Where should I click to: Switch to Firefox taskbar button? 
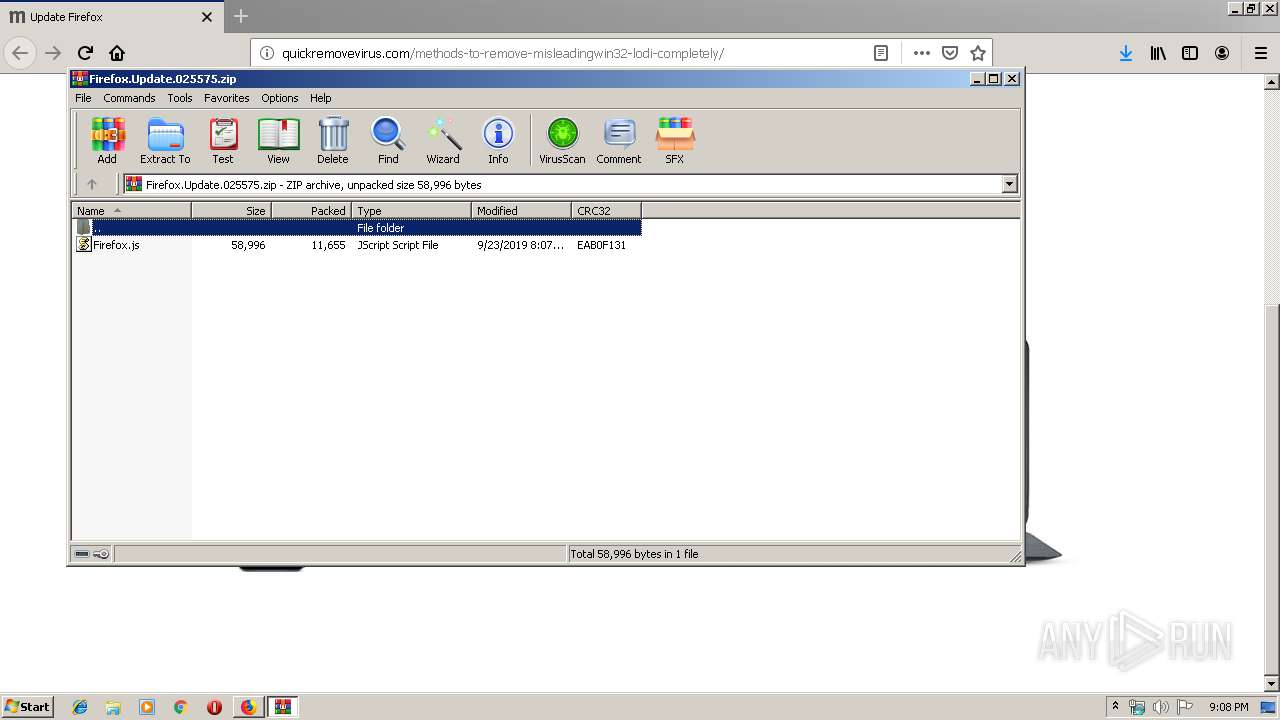pos(248,707)
